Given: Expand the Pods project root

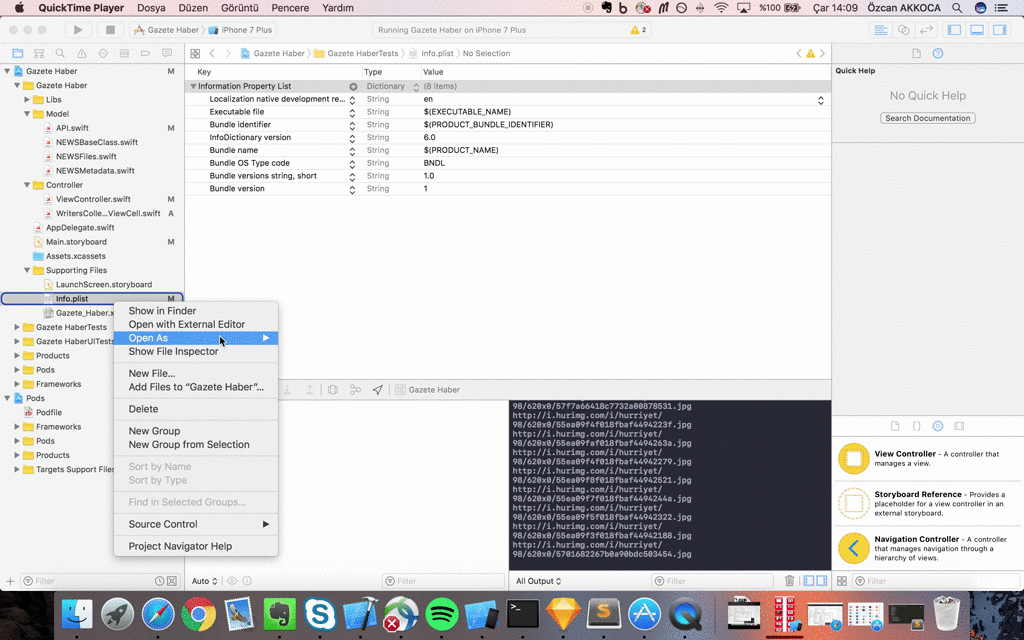Looking at the screenshot, I should pos(7,398).
